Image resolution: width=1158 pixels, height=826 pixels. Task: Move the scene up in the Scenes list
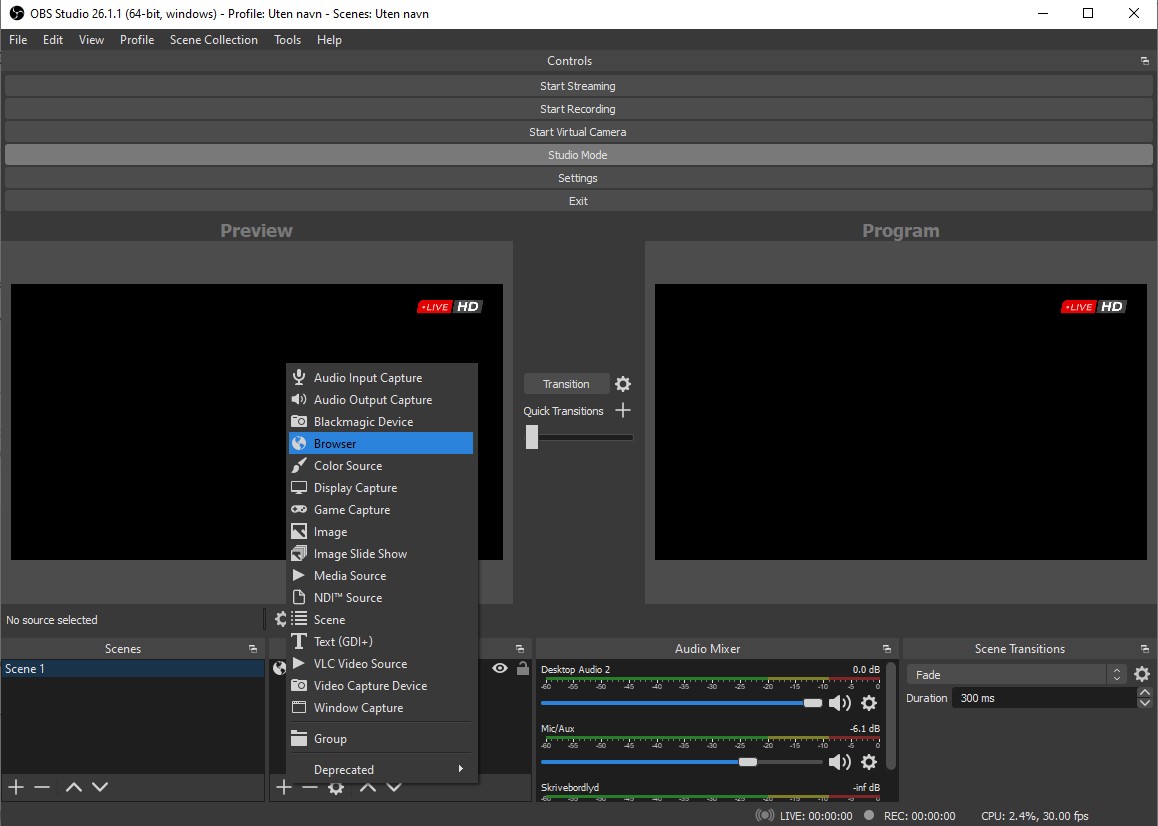click(x=74, y=788)
